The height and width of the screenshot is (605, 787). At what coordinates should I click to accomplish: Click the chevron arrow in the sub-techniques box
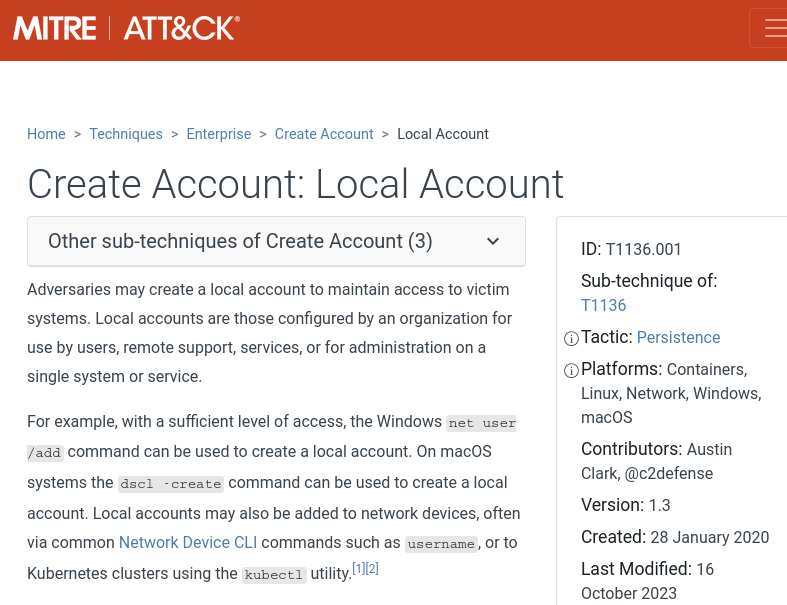(493, 241)
